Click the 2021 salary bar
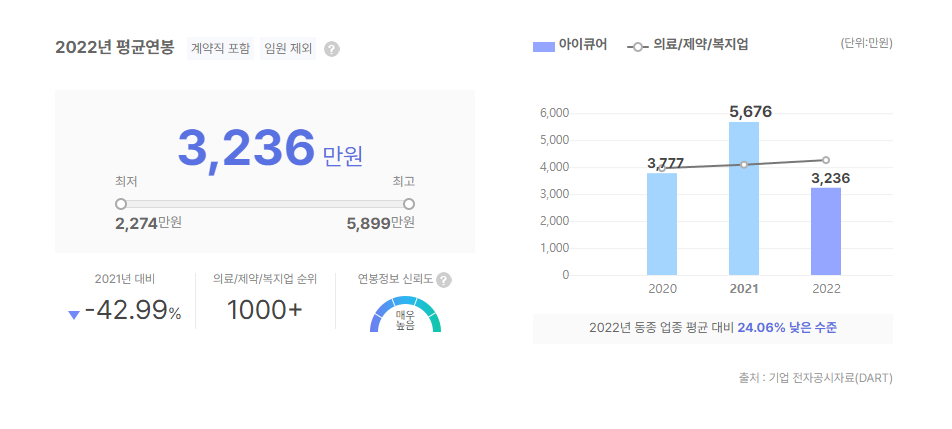The image size is (952, 429). point(744,198)
